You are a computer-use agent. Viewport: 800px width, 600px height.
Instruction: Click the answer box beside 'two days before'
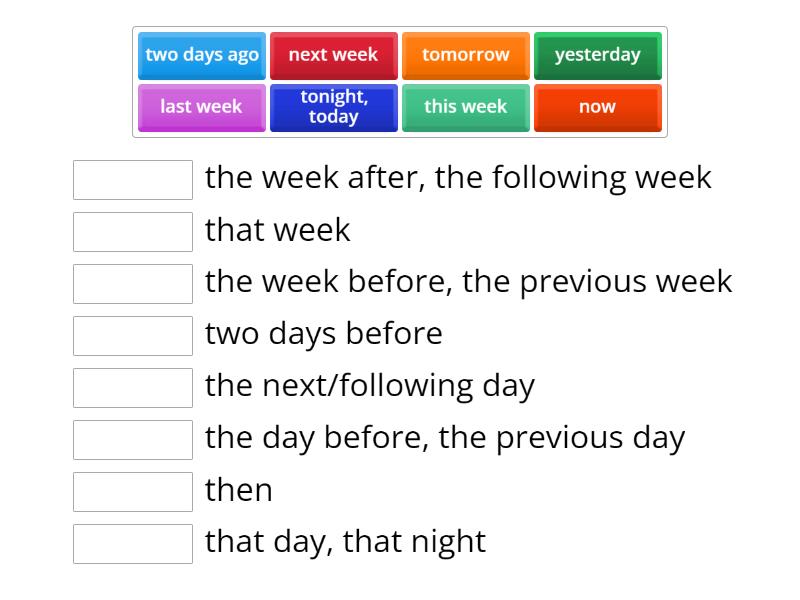(133, 336)
